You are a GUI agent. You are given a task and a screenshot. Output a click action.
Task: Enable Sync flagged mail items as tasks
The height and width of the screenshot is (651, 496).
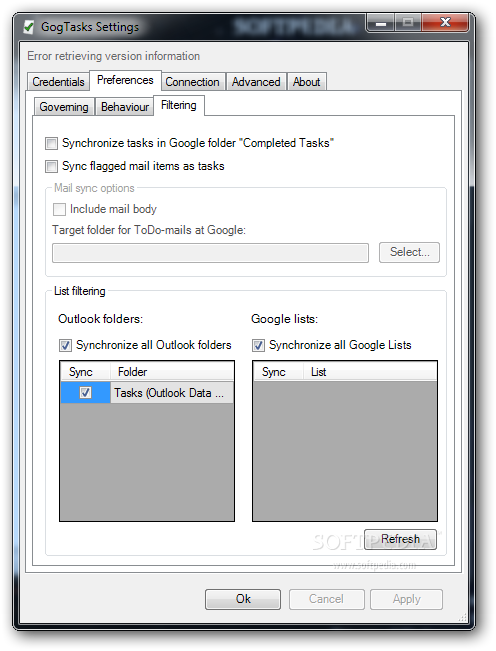coord(51,166)
